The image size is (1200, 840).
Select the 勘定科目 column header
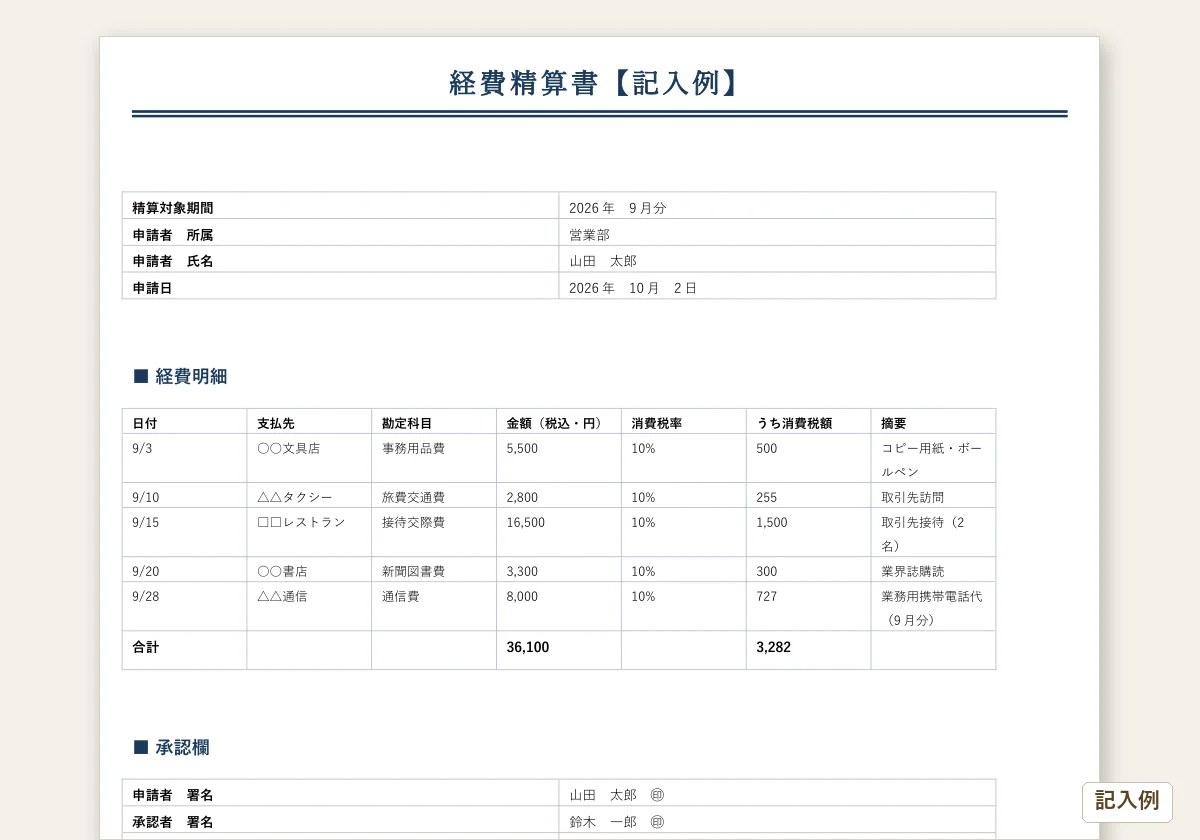point(434,423)
